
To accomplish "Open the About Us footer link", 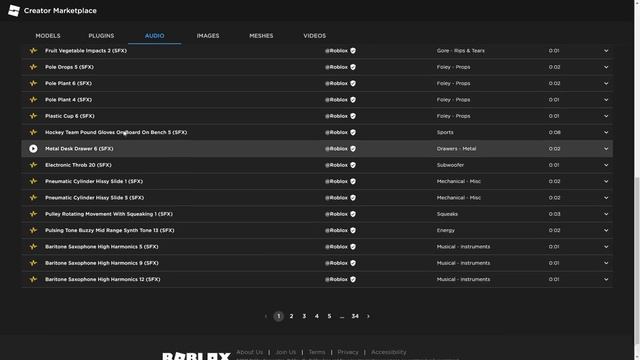I will coord(250,352).
